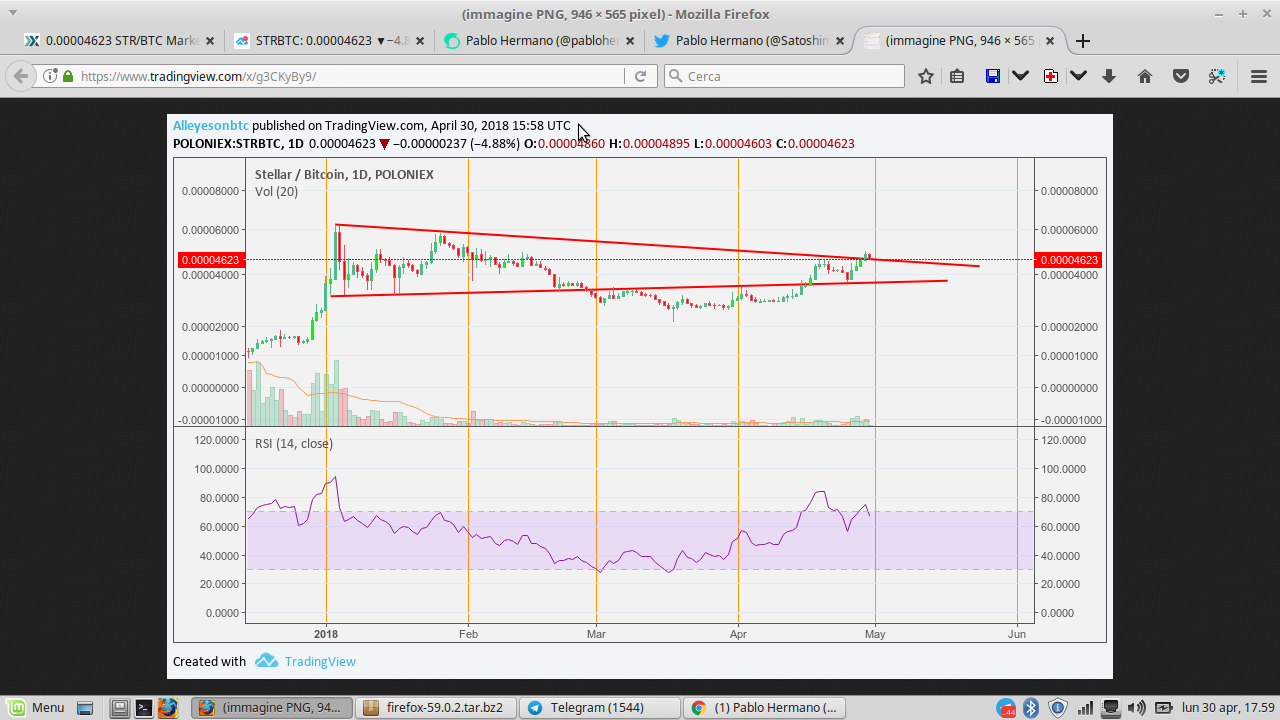Expand the dropdown next to red cross icon
Screen dimensions: 1280x720
(x=1078, y=76)
